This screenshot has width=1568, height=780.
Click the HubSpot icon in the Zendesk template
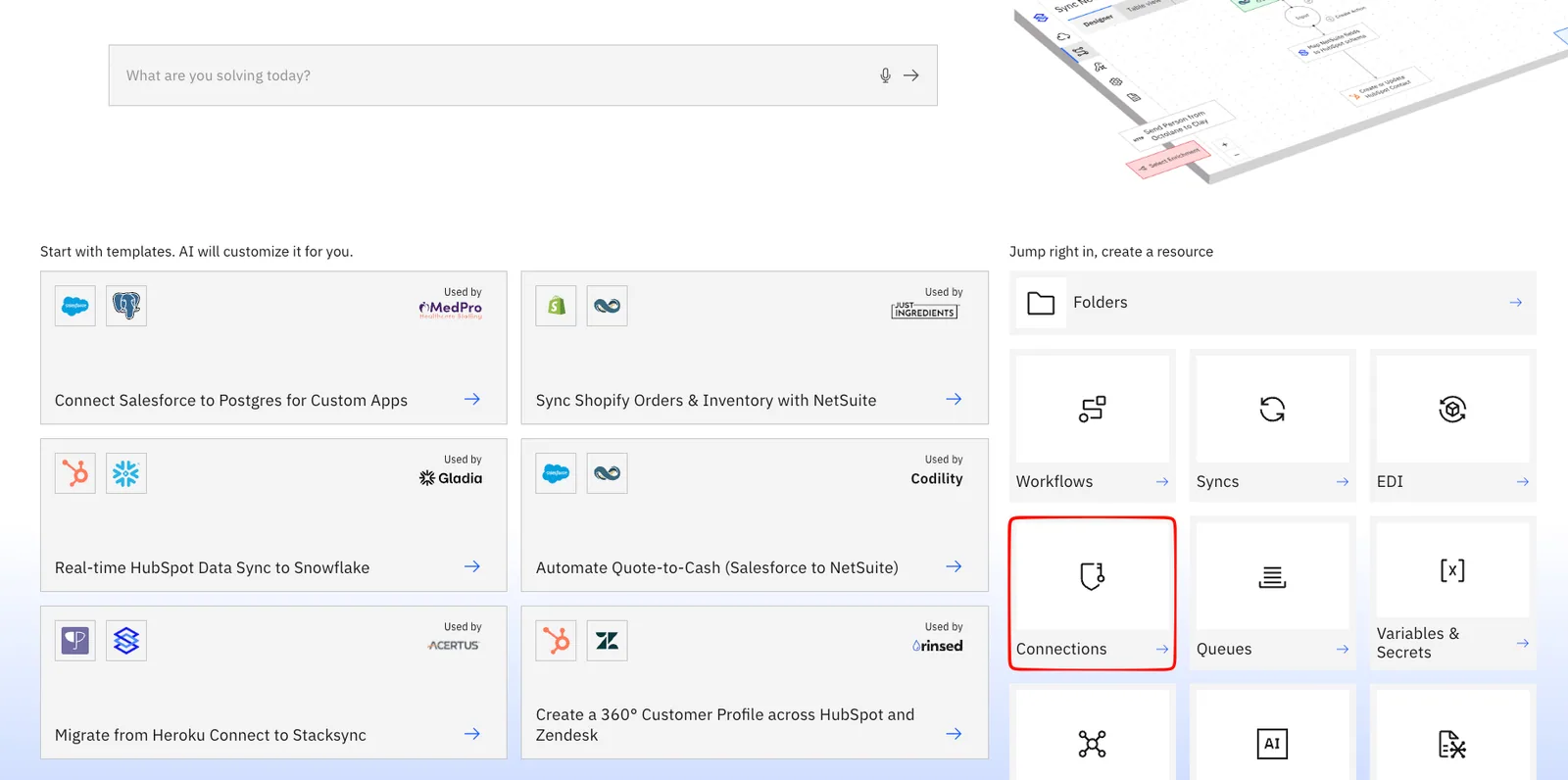click(x=557, y=641)
